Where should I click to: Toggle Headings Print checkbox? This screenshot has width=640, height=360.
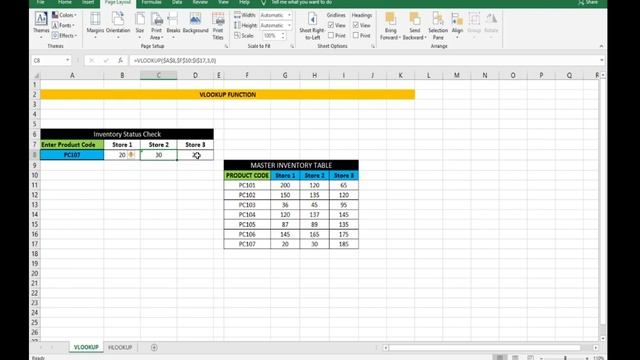click(356, 36)
